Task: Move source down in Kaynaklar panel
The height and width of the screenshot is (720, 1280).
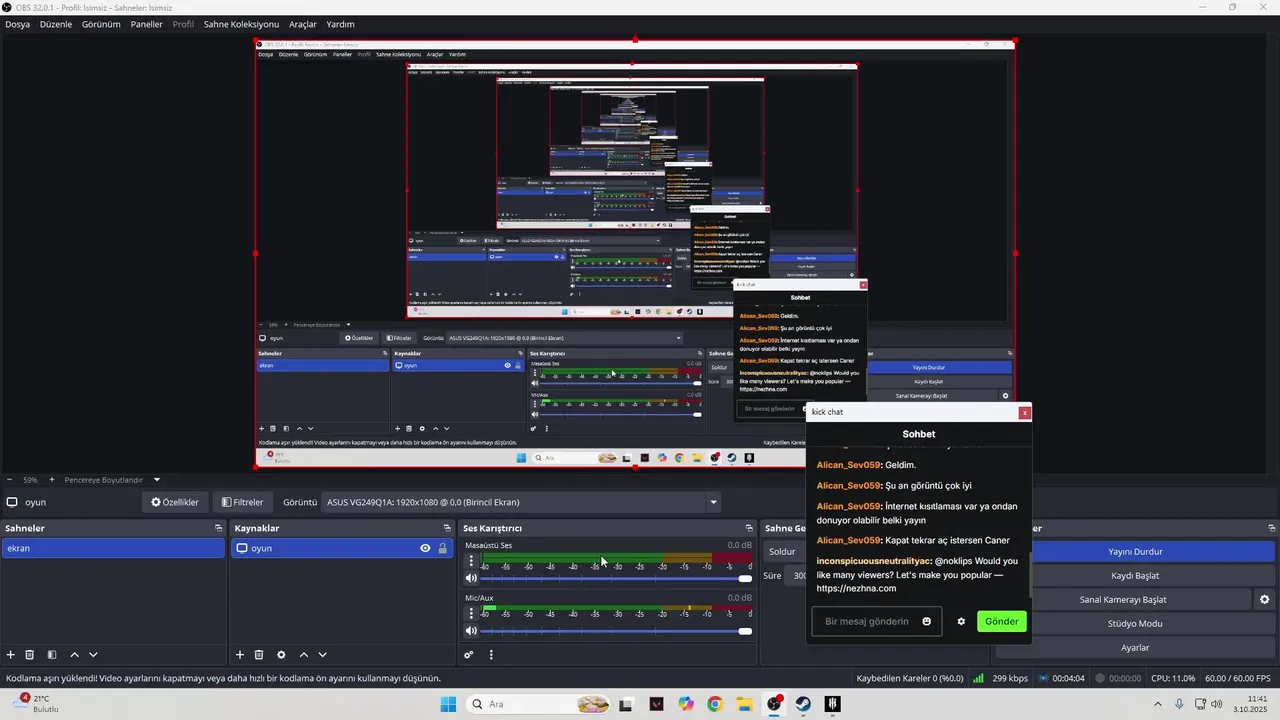Action: 322,655
